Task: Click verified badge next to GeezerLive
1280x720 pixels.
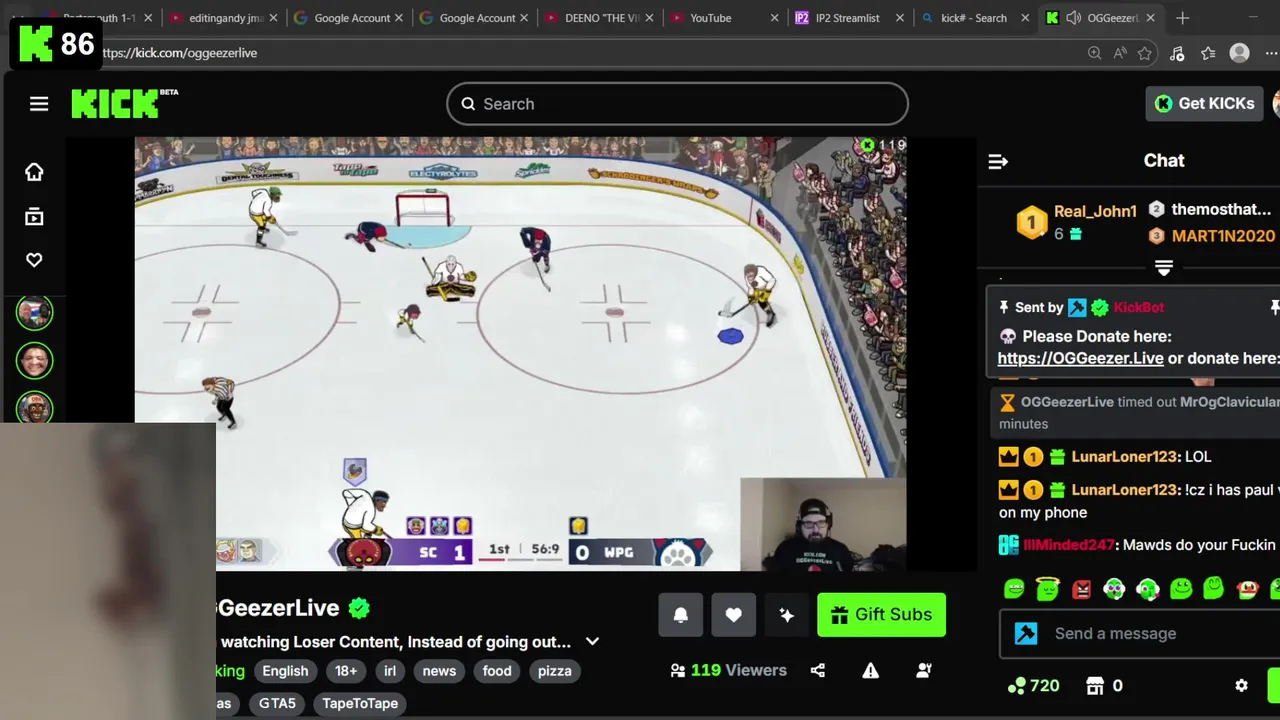Action: pos(359,608)
